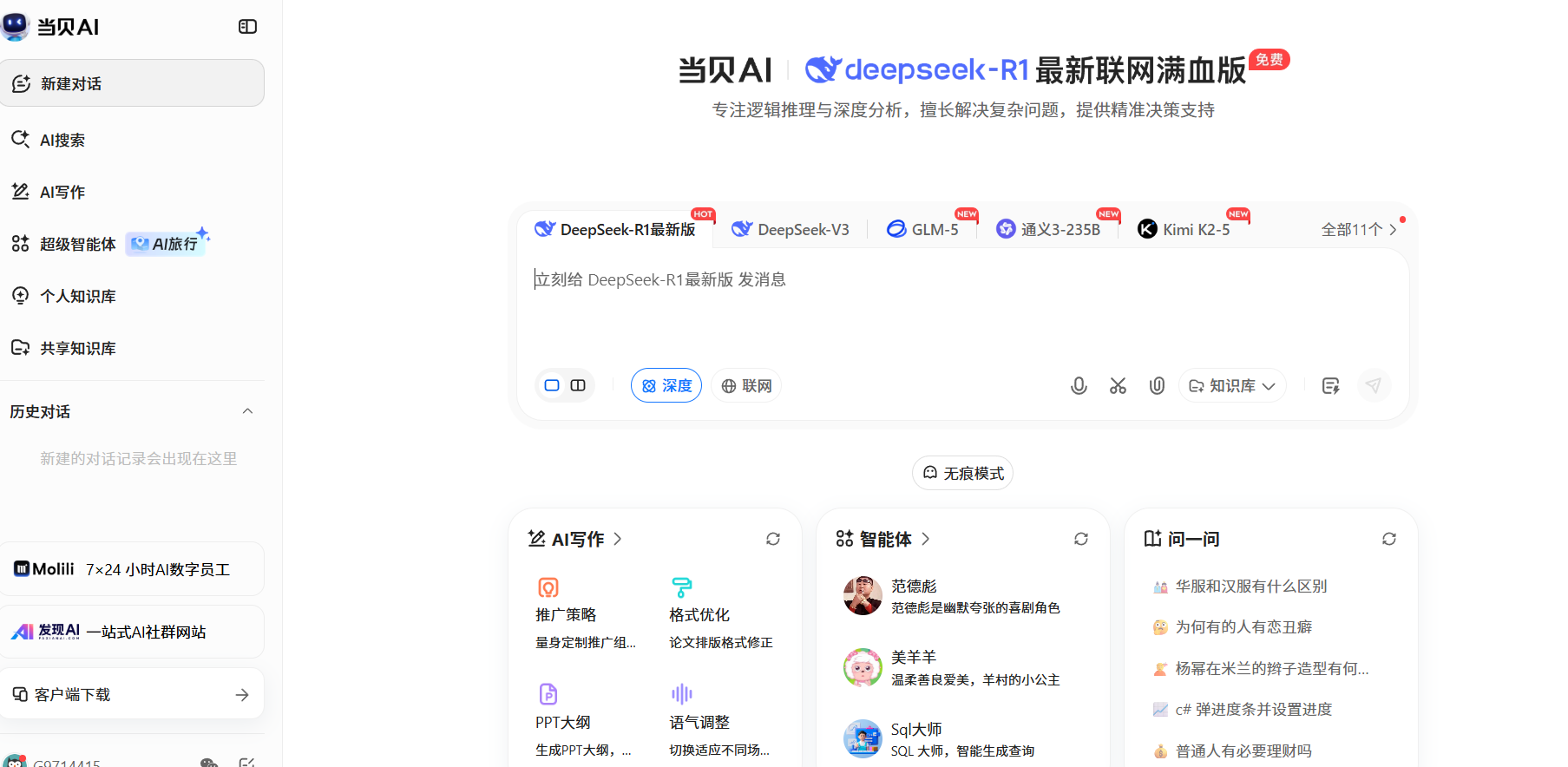Viewport: 1568px width, 767px height.
Task: Ask c# 弹进度条设置进度
Action: [1253, 710]
